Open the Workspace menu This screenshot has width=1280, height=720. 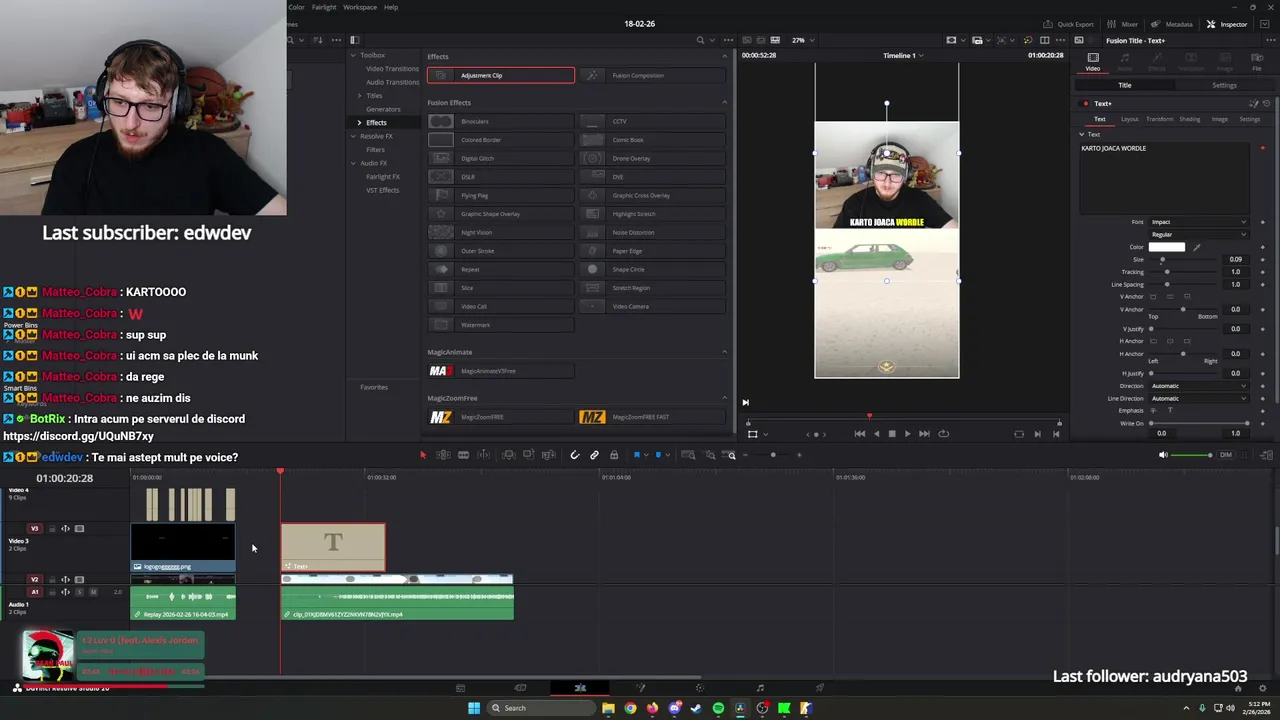pyautogui.click(x=360, y=7)
